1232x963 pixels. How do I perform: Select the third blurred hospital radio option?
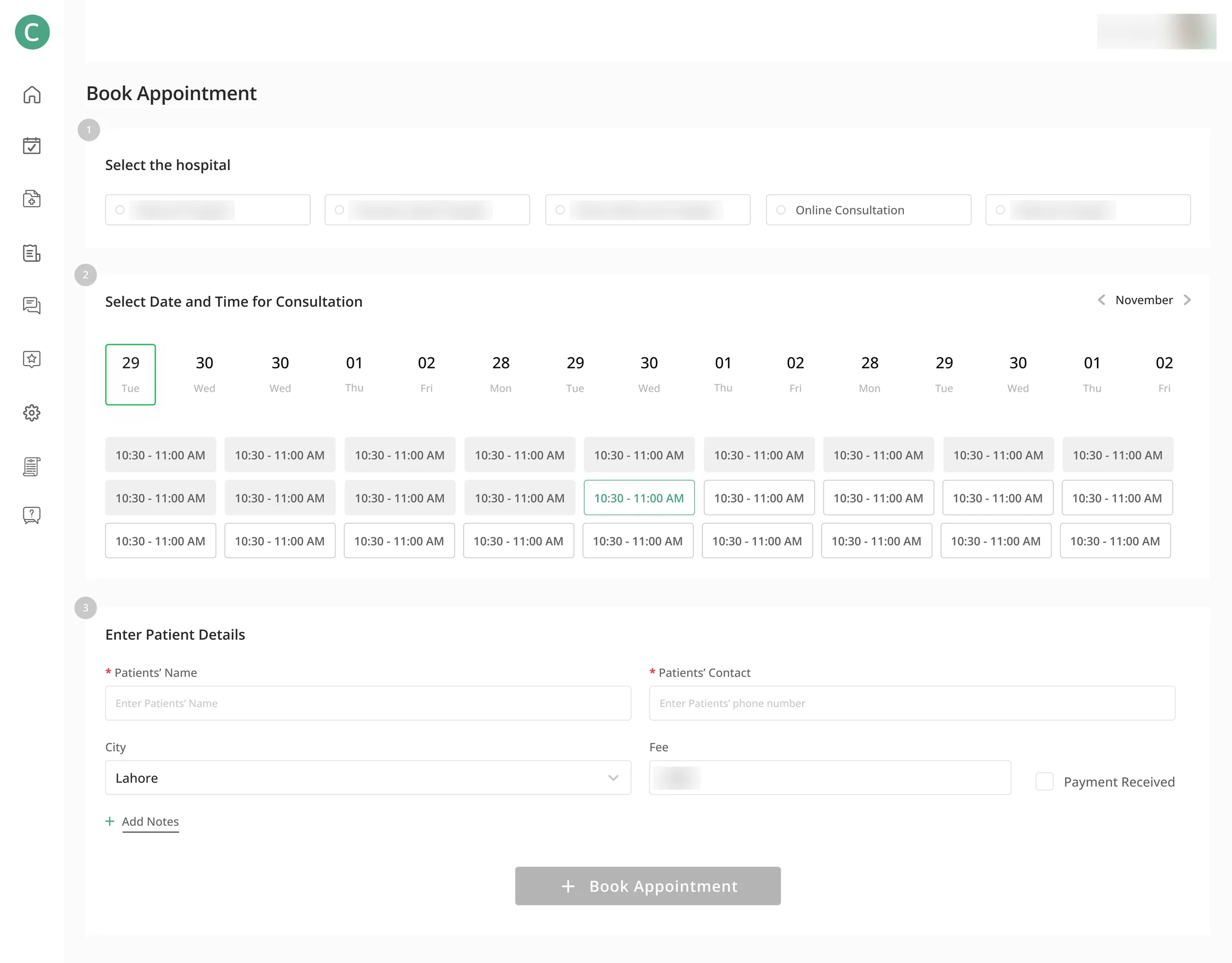pos(560,210)
